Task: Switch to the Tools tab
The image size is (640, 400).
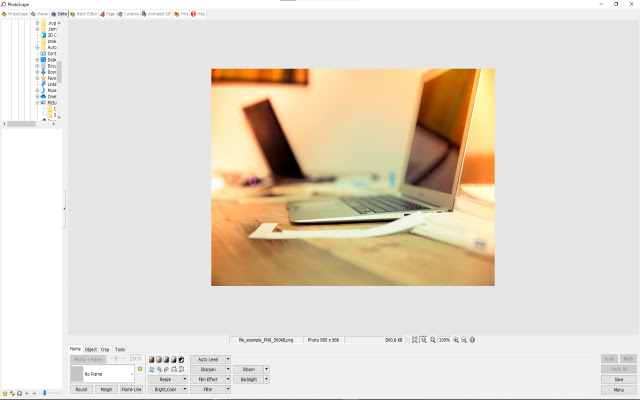Action: pos(120,349)
